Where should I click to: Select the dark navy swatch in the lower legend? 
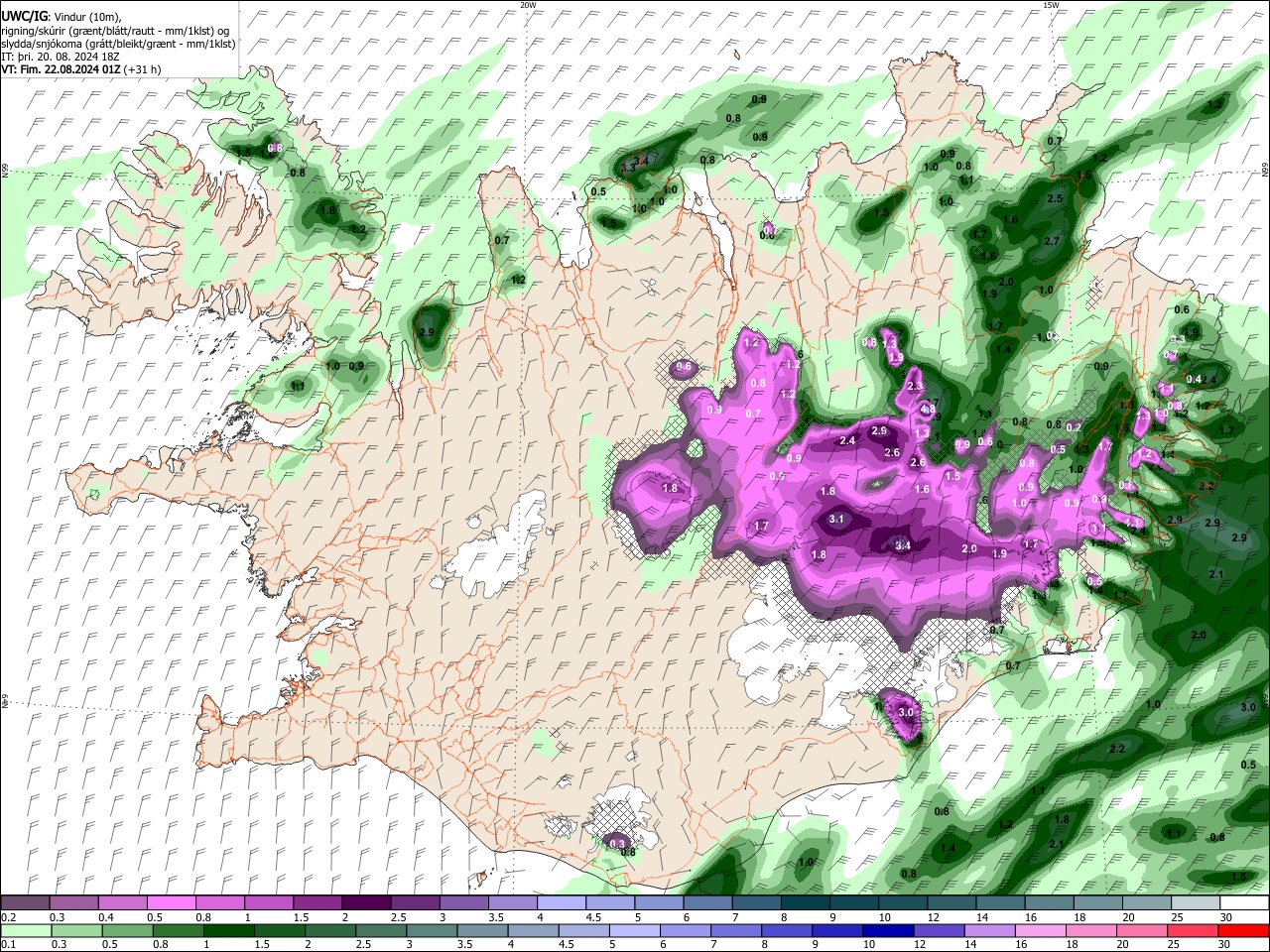[x=886, y=930]
